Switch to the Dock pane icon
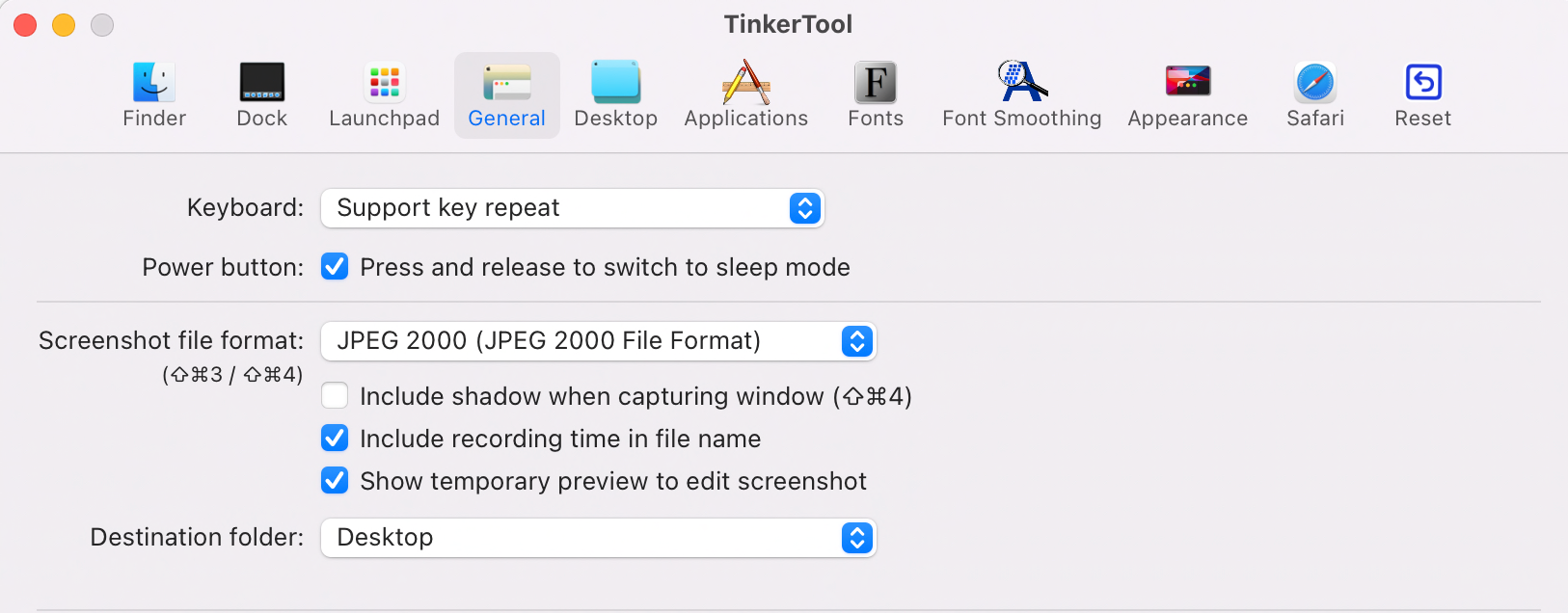The image size is (1568, 613). 262,83
